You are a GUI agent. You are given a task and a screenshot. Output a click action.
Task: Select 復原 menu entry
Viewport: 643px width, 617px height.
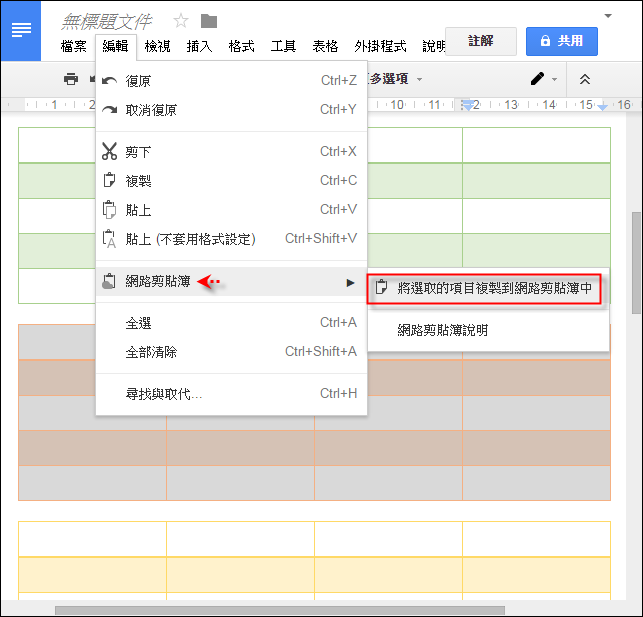[231, 81]
